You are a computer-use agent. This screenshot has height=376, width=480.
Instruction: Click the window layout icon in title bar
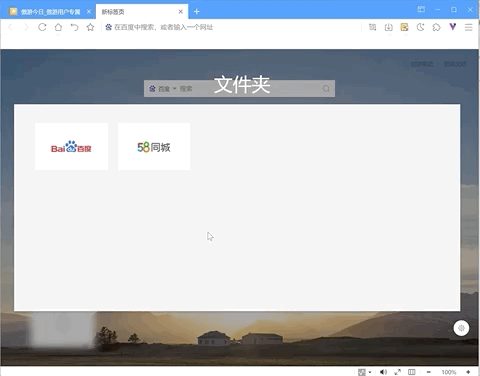click(x=421, y=9)
